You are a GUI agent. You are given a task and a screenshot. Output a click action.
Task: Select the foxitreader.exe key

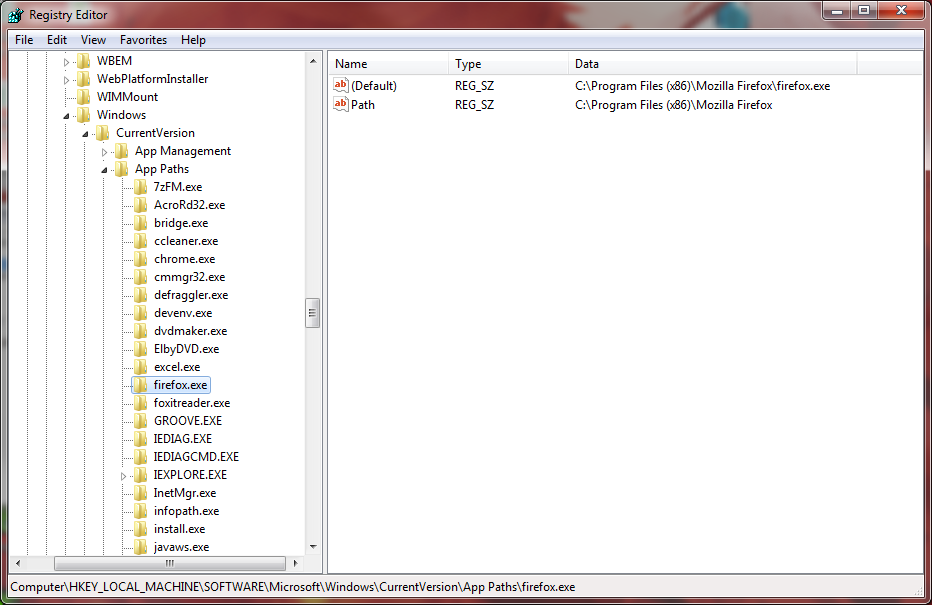coord(191,403)
